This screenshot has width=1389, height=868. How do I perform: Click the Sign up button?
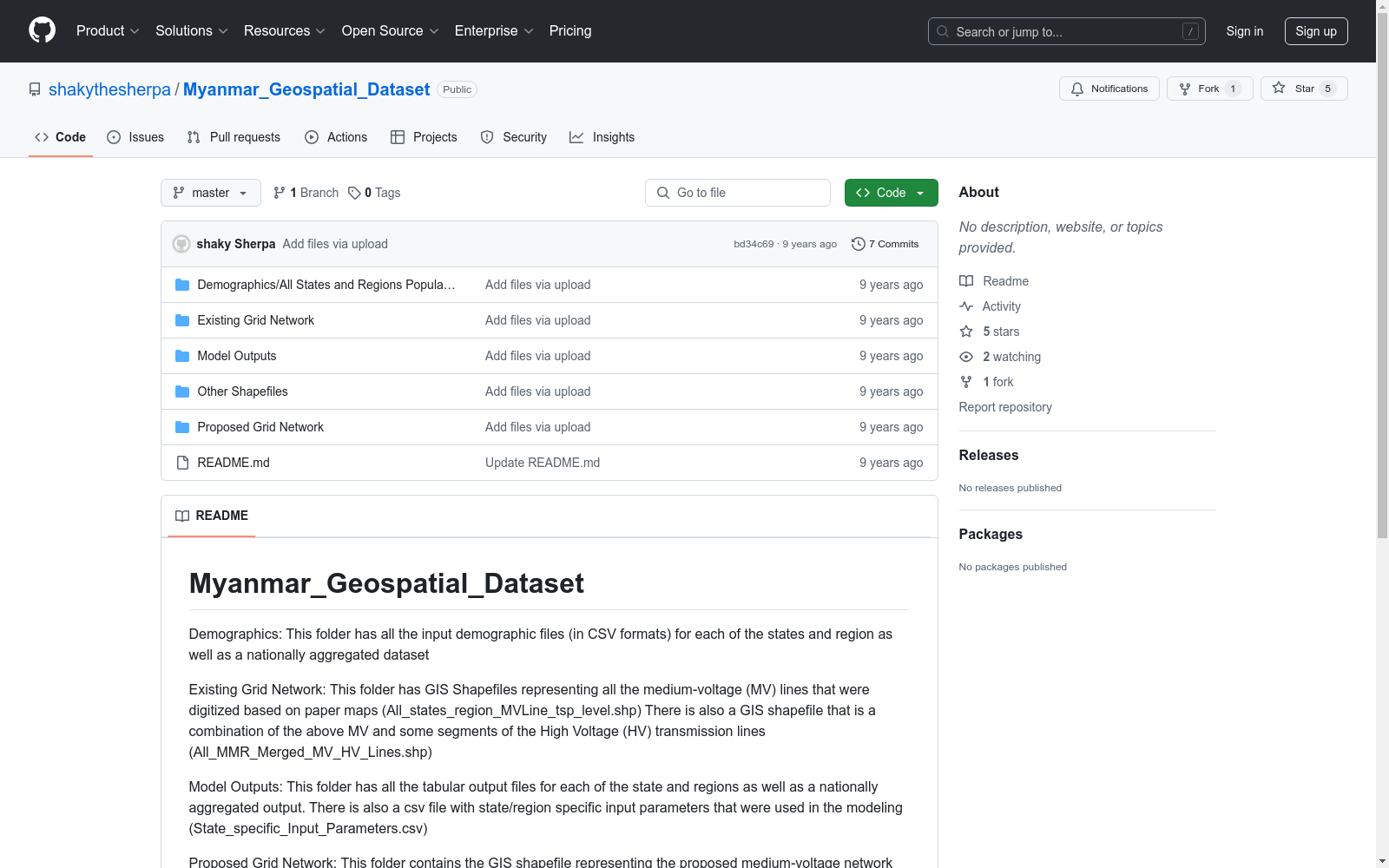pos(1315,31)
